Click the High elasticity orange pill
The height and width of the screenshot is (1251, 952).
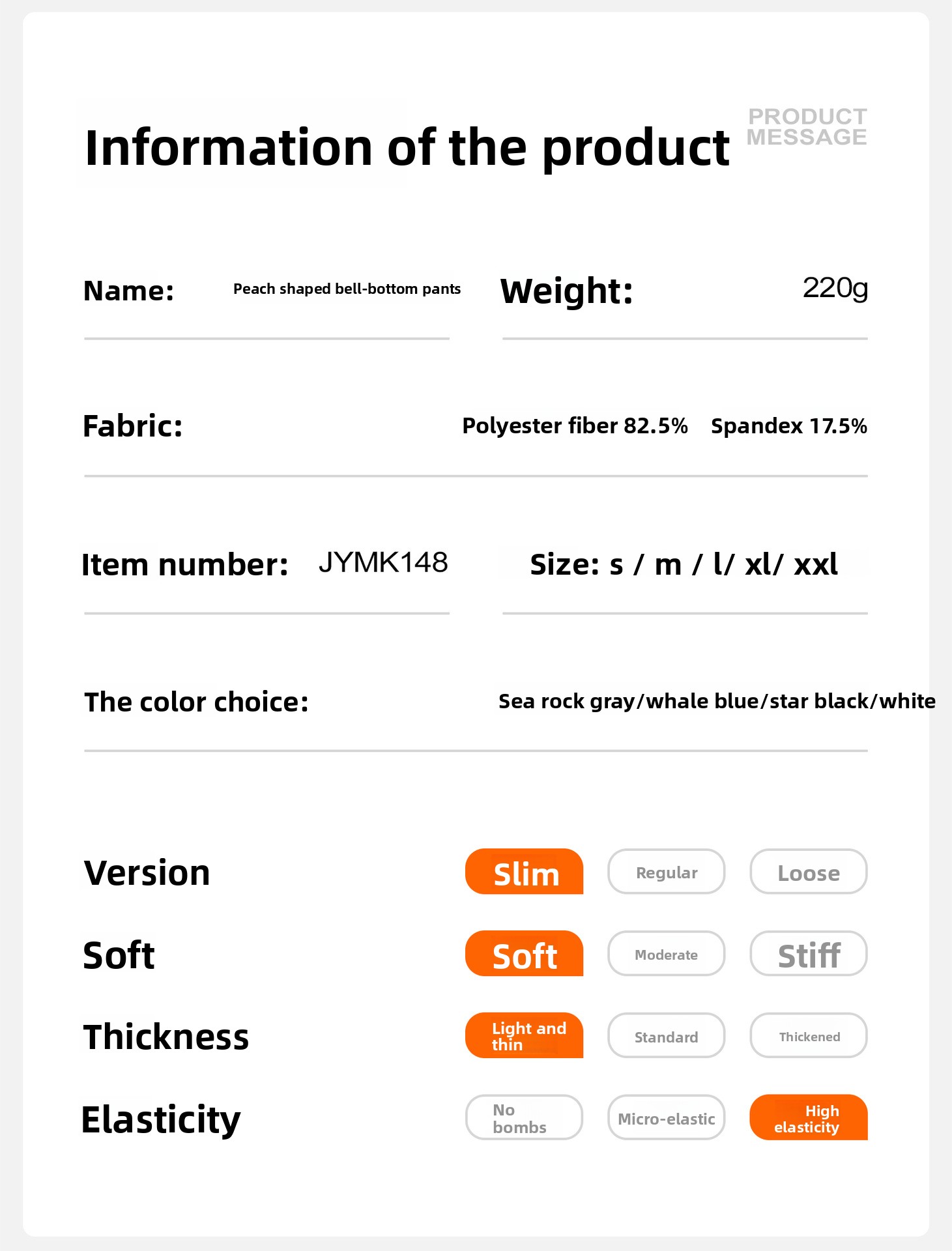[x=808, y=1117]
